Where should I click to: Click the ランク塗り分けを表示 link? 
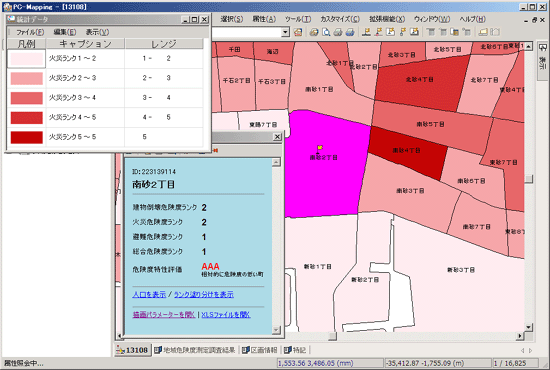(204, 294)
